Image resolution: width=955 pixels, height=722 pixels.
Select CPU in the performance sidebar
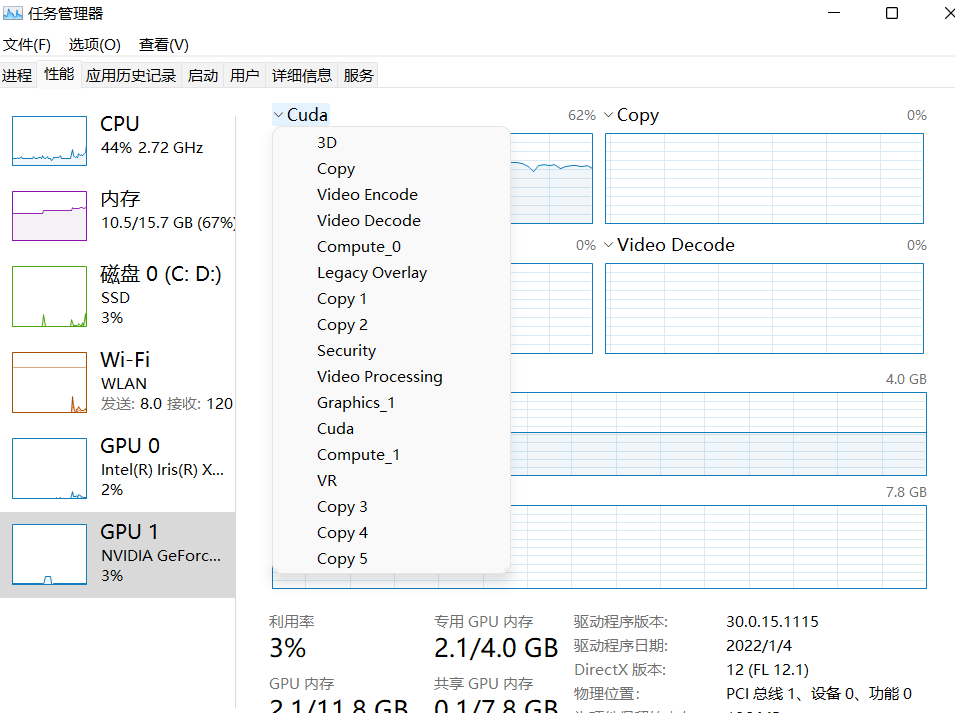point(120,140)
